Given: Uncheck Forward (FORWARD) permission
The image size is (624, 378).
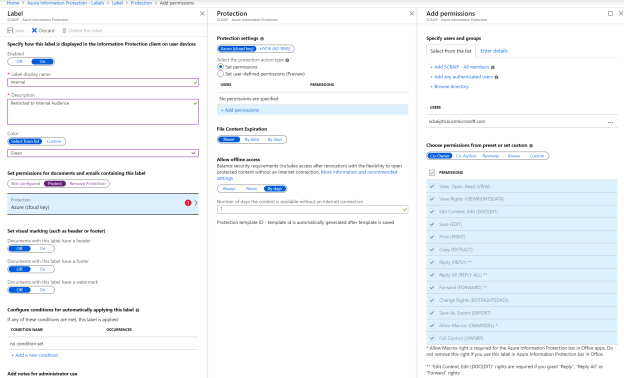Looking at the screenshot, I should 432,287.
